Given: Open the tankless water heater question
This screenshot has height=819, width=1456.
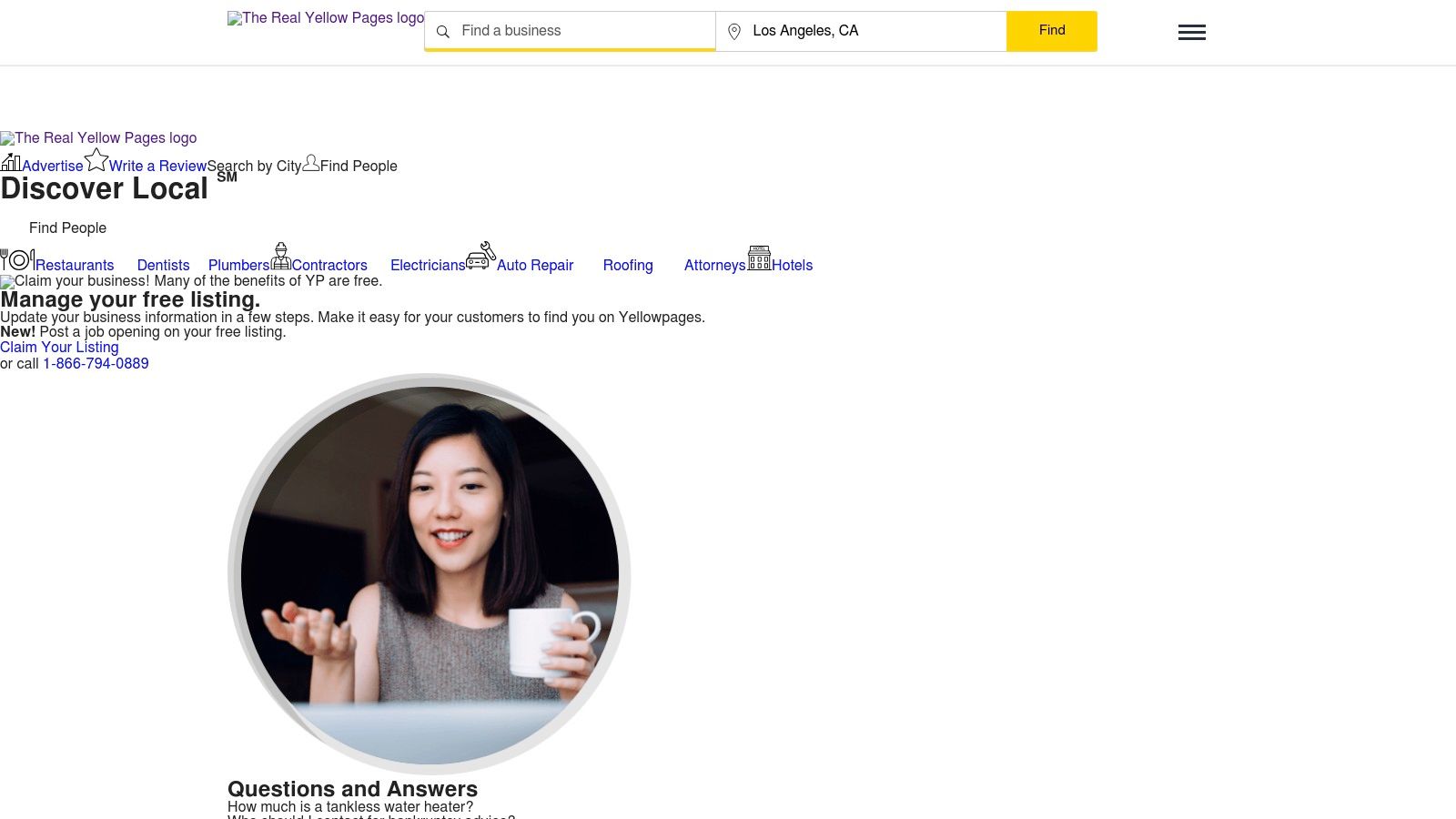Looking at the screenshot, I should pyautogui.click(x=350, y=806).
